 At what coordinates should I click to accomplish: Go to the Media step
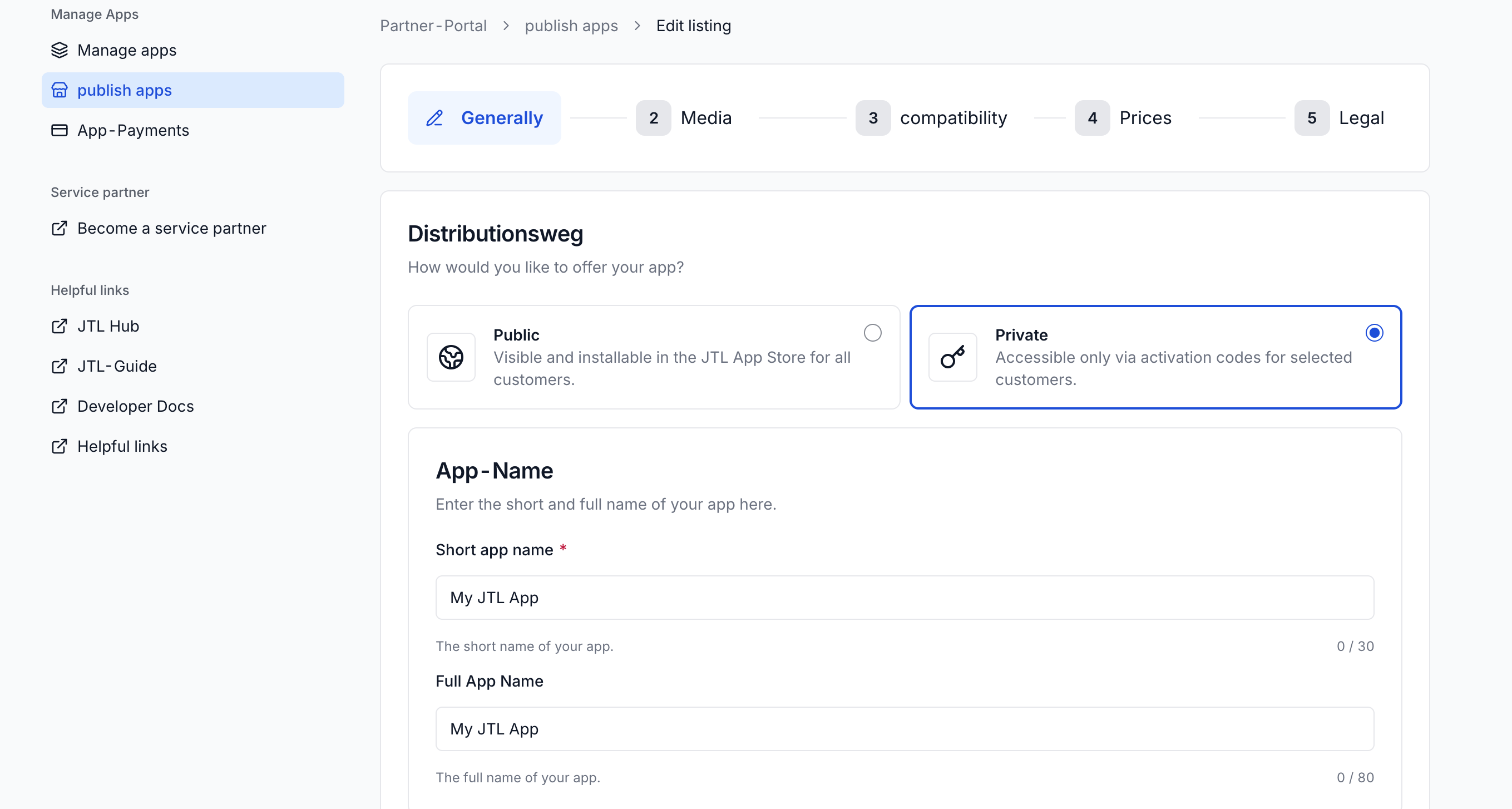684,118
